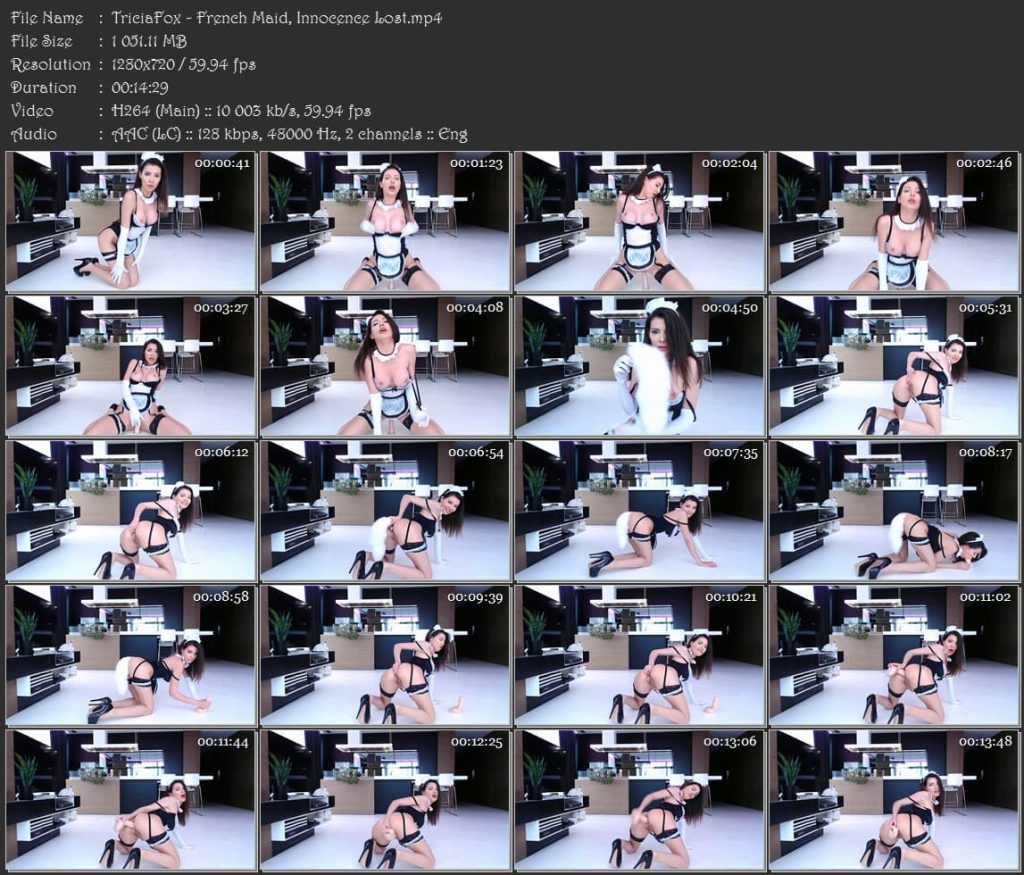The height and width of the screenshot is (875, 1024).
Task: Choose the thumbnail at timestamp 00:09:39
Action: 386,655
